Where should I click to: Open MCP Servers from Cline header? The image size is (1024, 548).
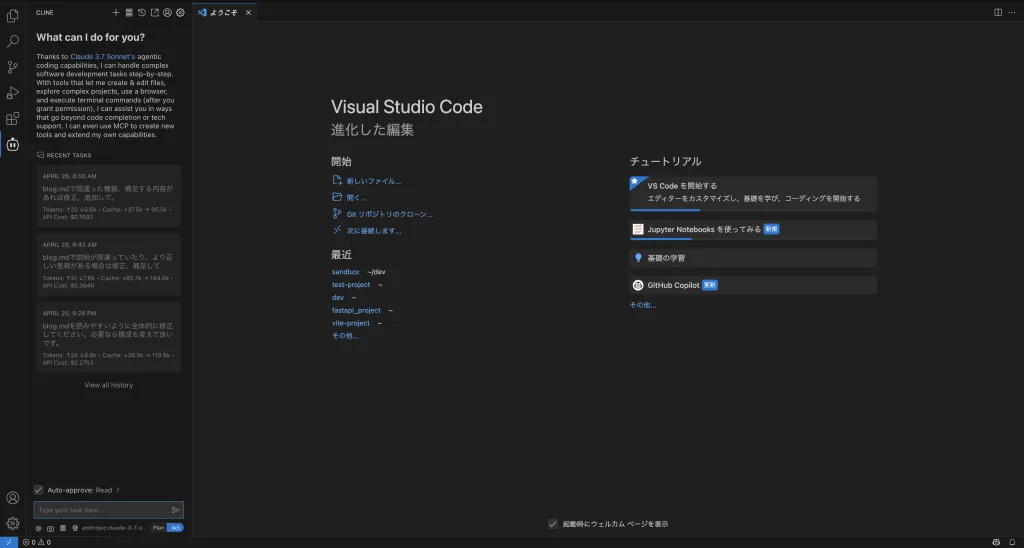[x=129, y=12]
